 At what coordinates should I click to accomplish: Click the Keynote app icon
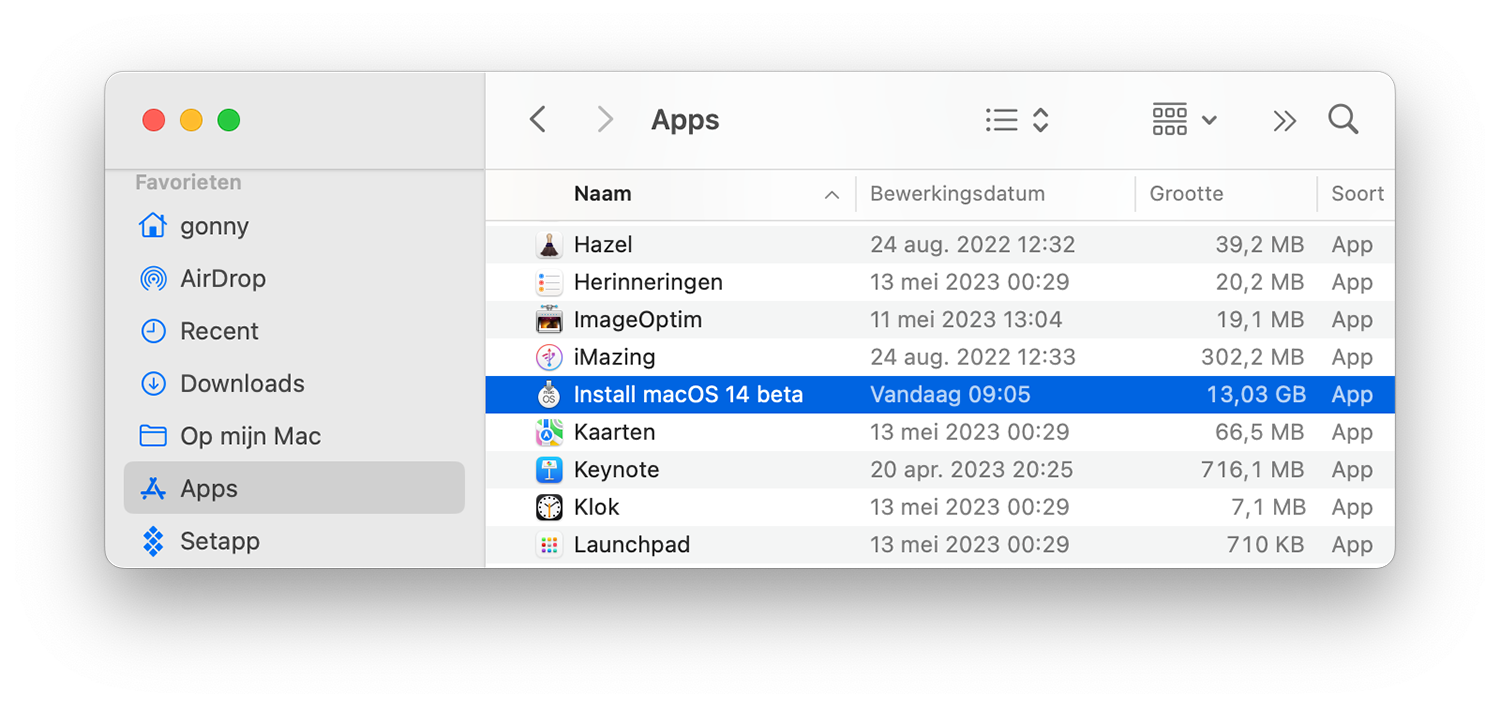[549, 470]
